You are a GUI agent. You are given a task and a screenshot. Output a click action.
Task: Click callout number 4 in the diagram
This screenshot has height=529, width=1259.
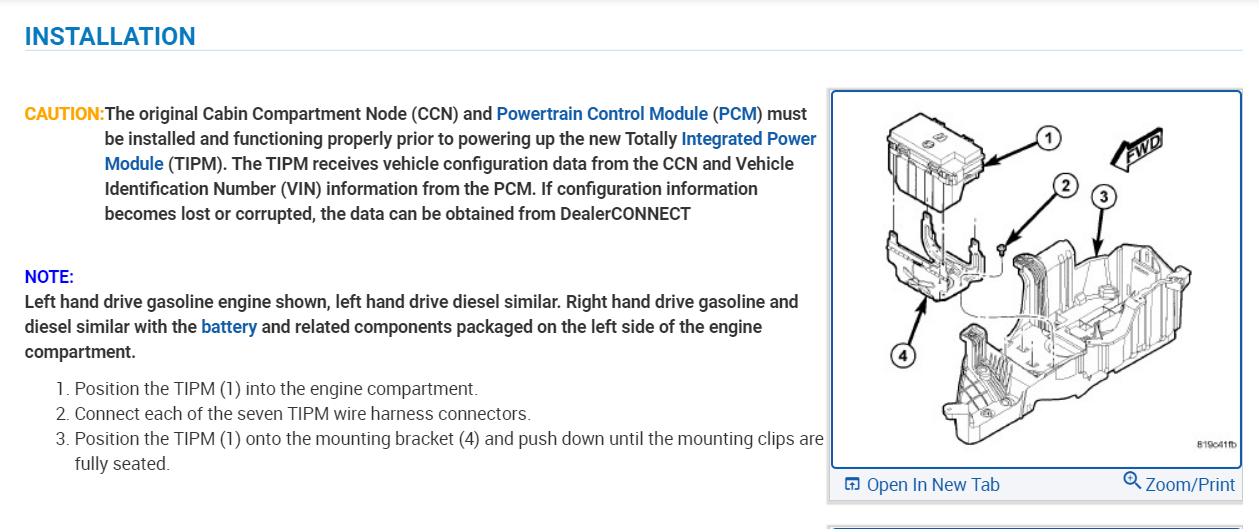tap(901, 356)
